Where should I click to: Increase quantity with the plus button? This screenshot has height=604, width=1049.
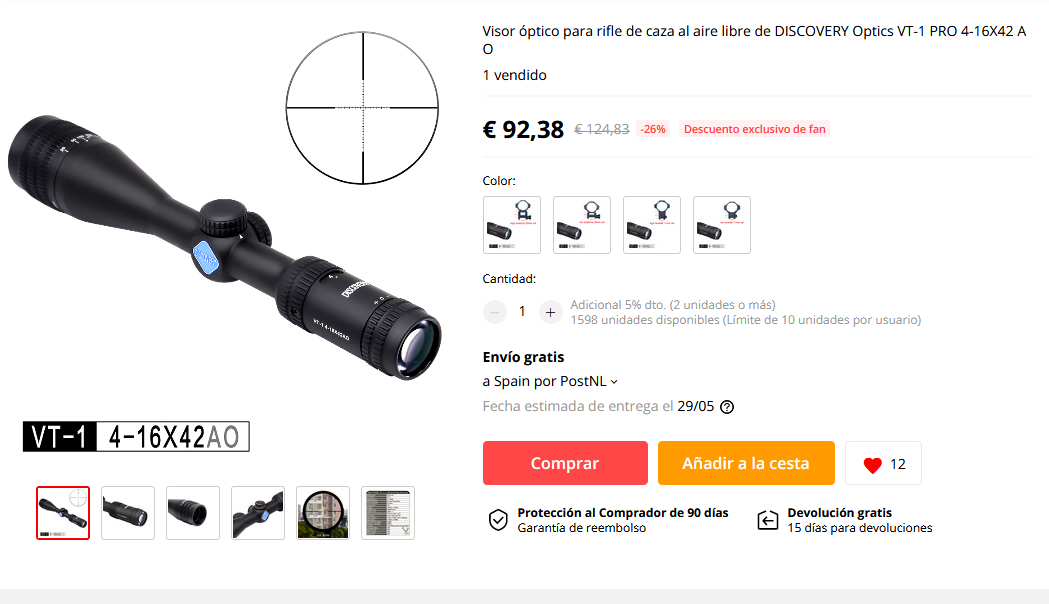[x=550, y=312]
